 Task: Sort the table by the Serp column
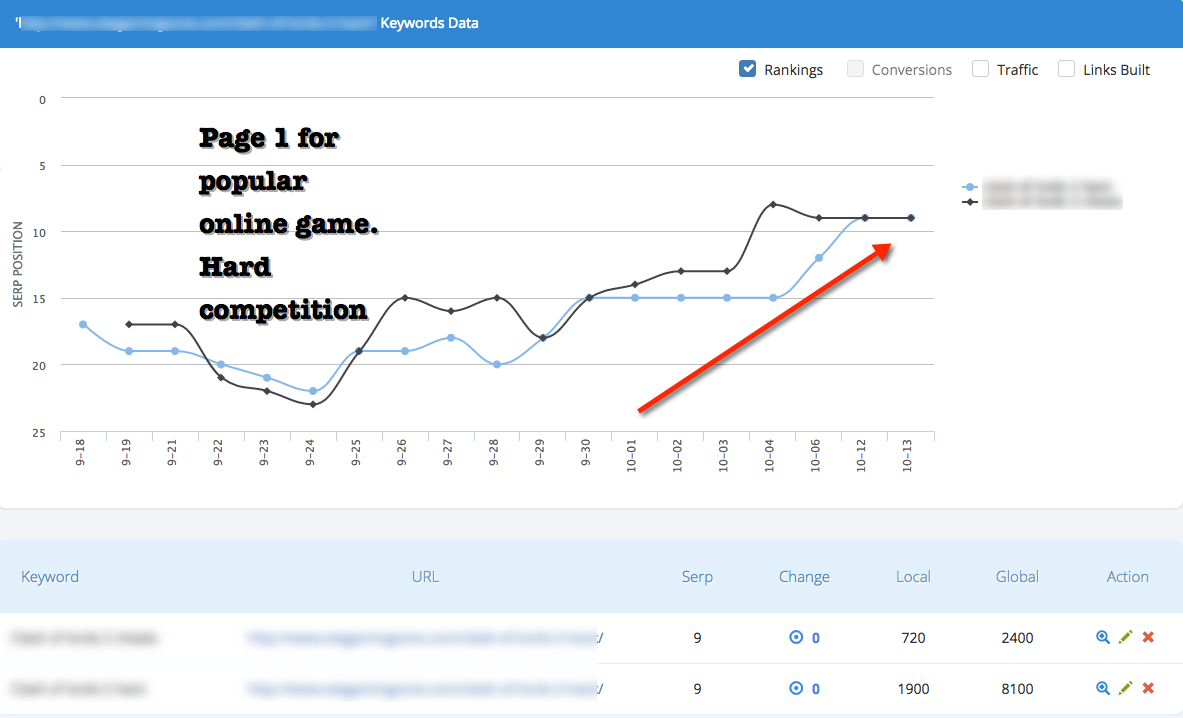[697, 576]
